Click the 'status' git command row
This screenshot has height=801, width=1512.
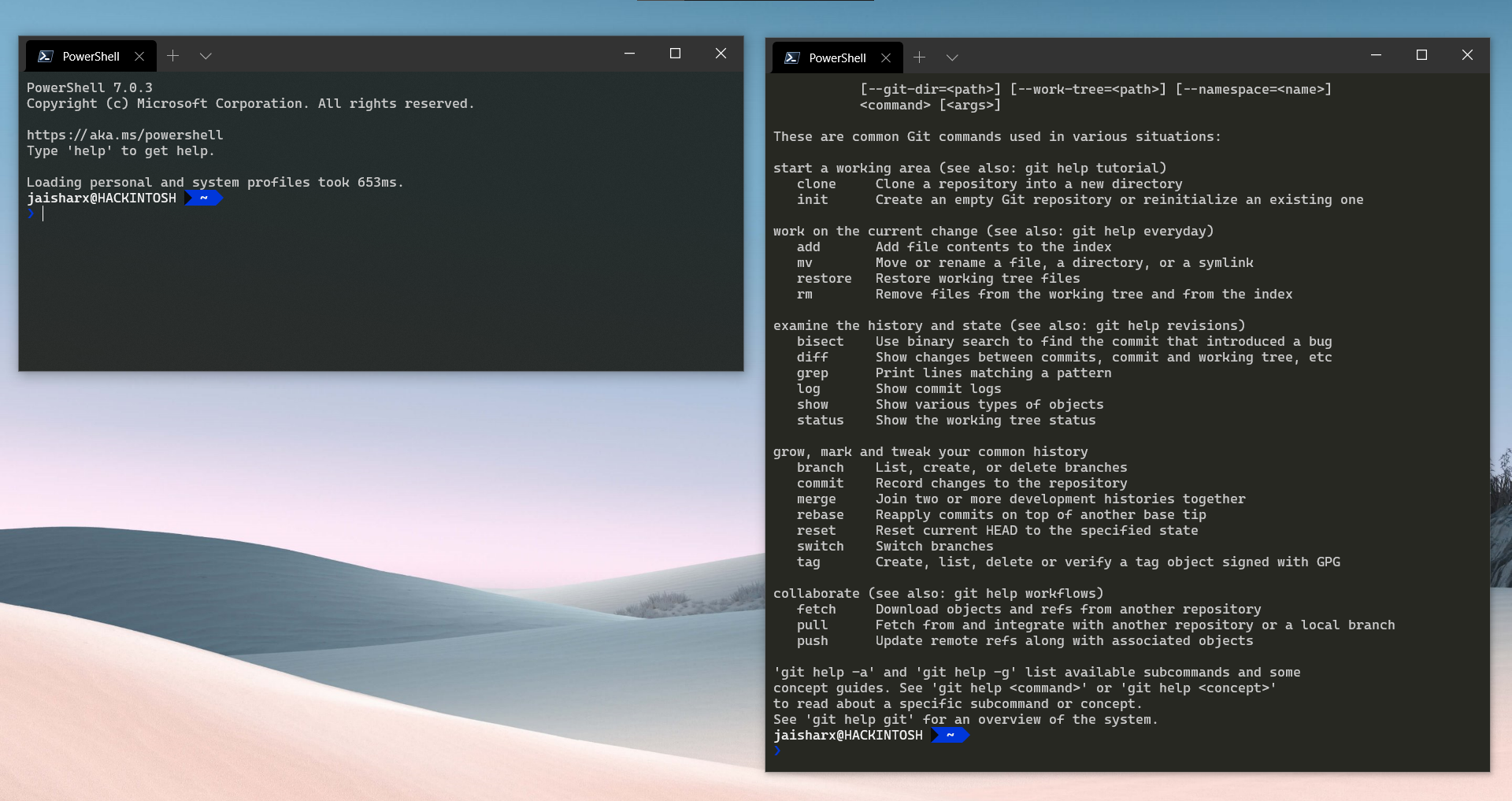(x=947, y=421)
